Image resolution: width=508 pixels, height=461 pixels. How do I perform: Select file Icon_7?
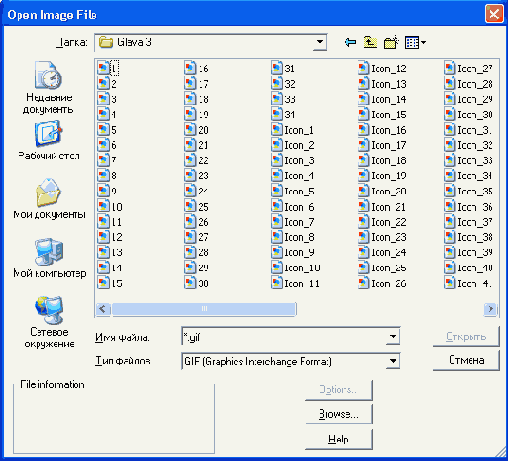tap(293, 222)
